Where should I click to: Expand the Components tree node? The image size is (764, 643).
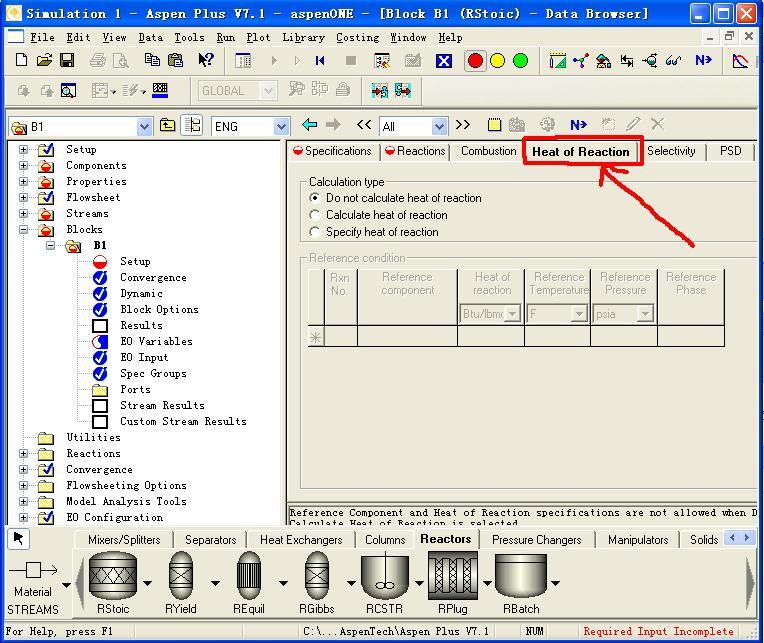coord(23,165)
